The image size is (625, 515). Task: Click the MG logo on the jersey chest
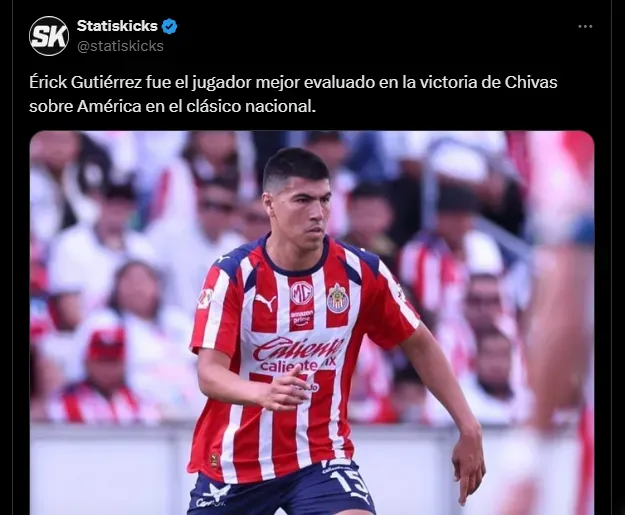click(x=301, y=293)
